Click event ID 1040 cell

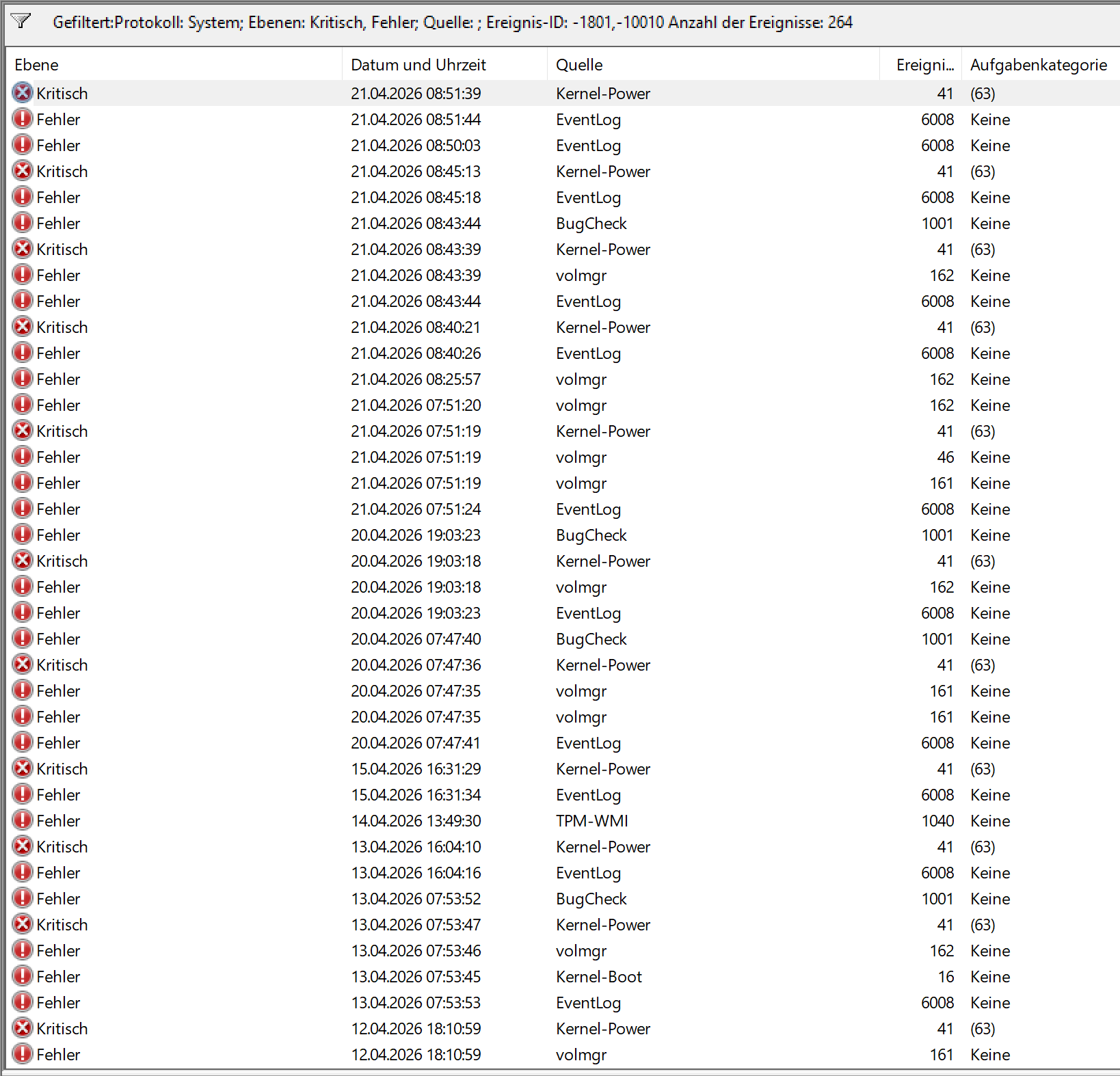coord(937,821)
